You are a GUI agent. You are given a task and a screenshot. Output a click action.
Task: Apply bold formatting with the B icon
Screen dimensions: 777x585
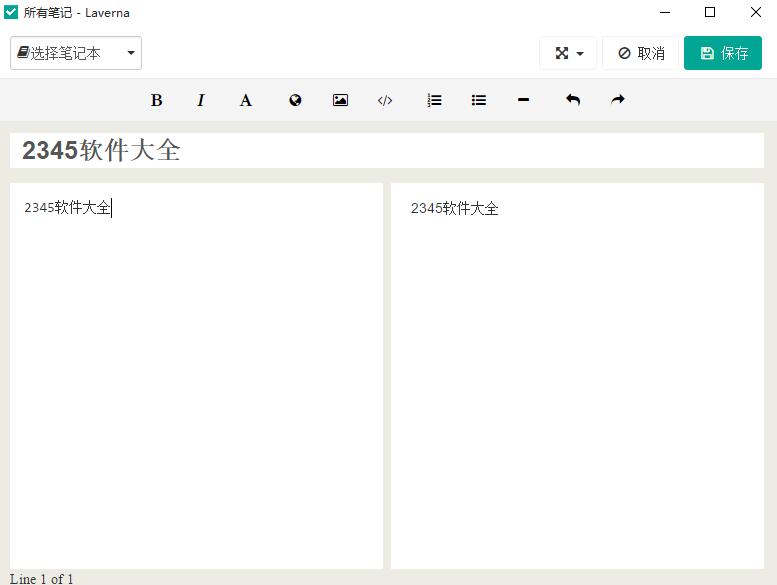(x=157, y=100)
